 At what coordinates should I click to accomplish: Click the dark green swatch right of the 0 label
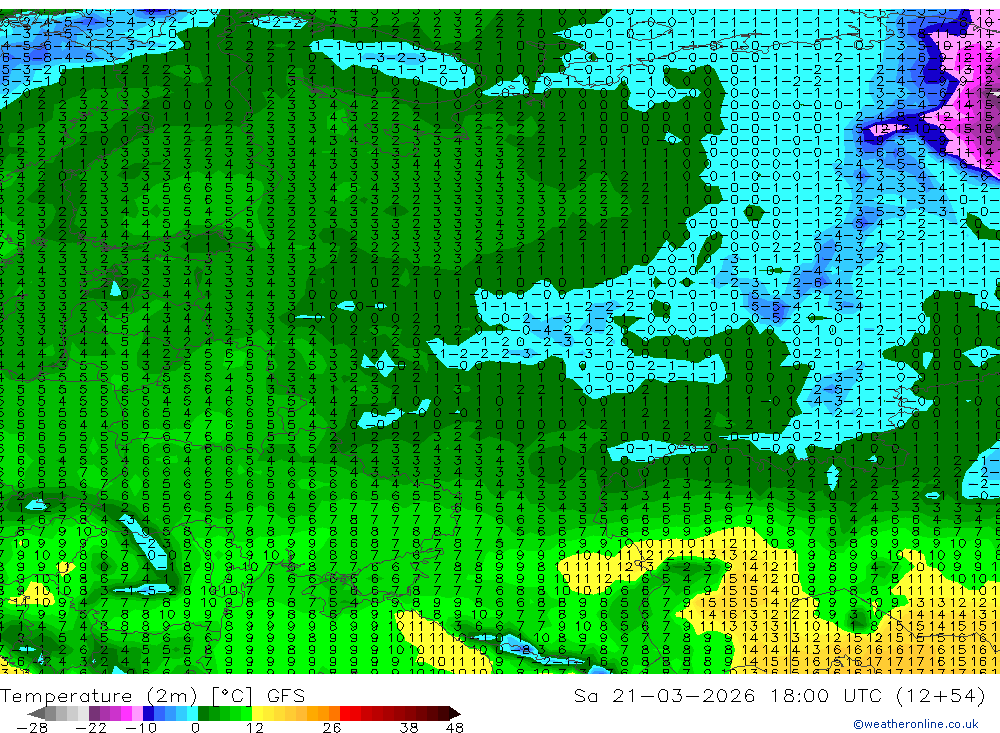tap(203, 713)
